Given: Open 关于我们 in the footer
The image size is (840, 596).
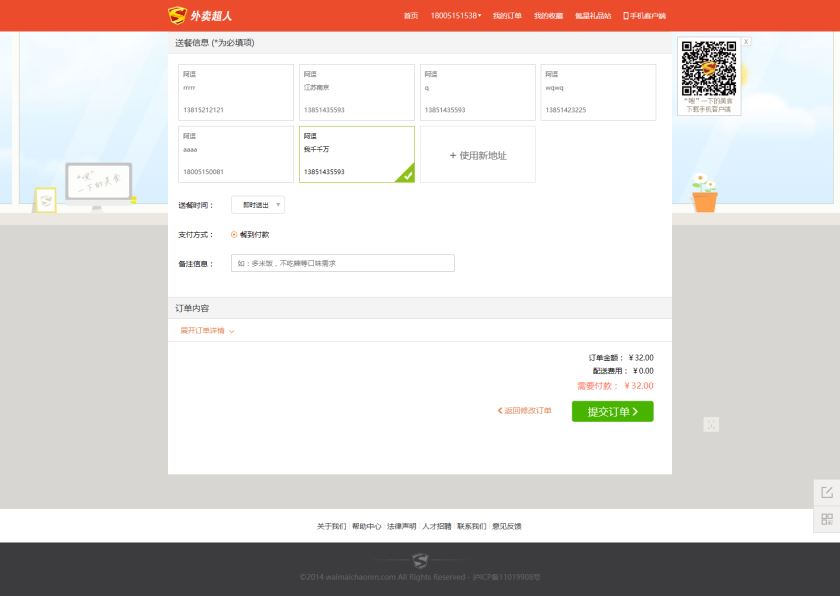Looking at the screenshot, I should pyautogui.click(x=331, y=526).
